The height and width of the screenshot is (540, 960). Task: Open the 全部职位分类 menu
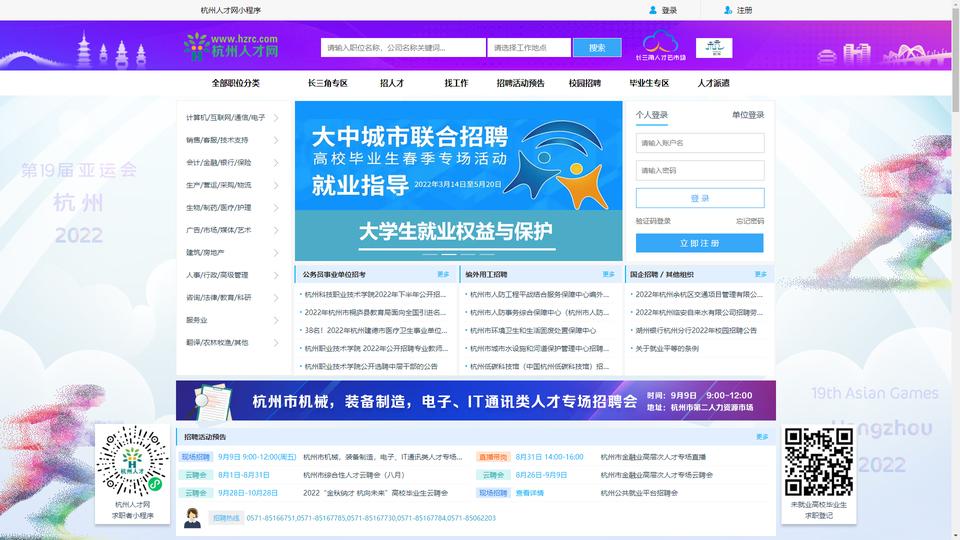pos(236,83)
